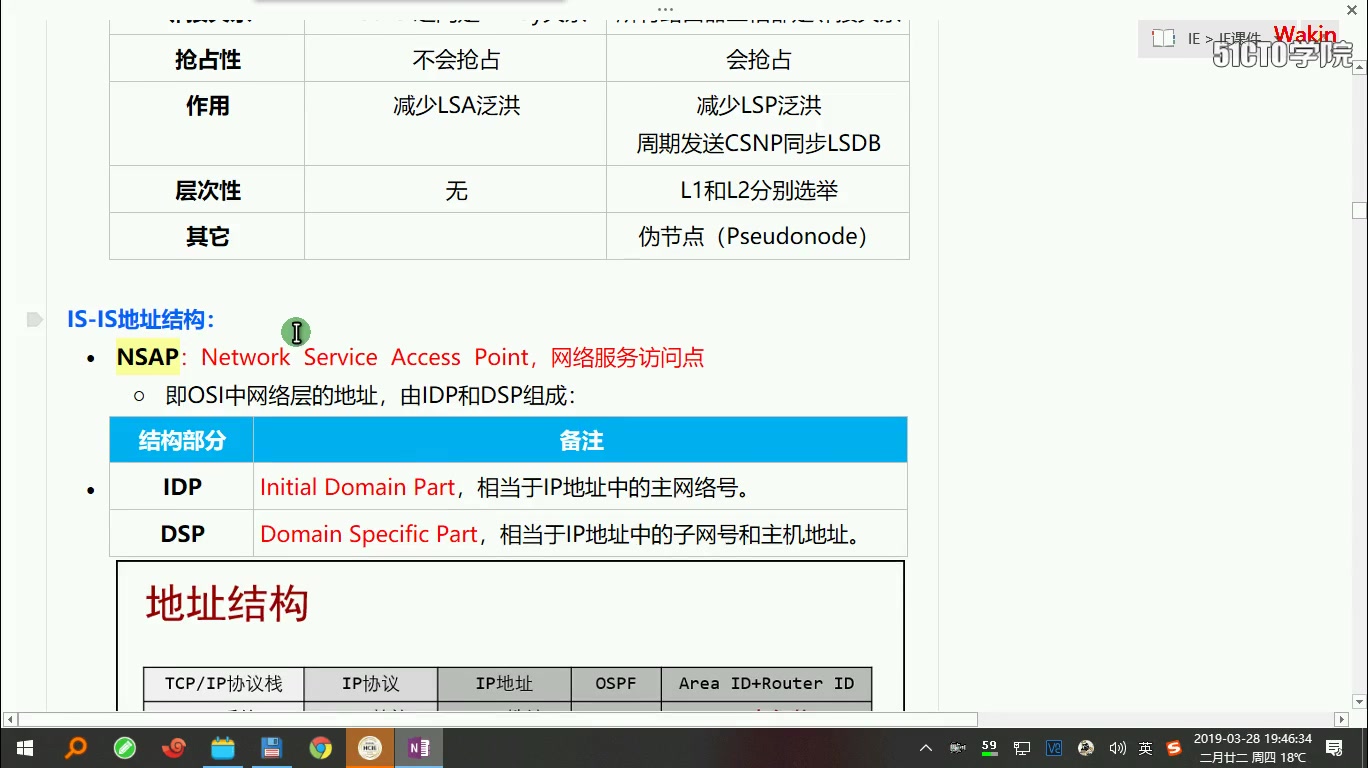Viewport: 1368px width, 768px height.
Task: Click the 'IDP' table cell
Action: [182, 487]
